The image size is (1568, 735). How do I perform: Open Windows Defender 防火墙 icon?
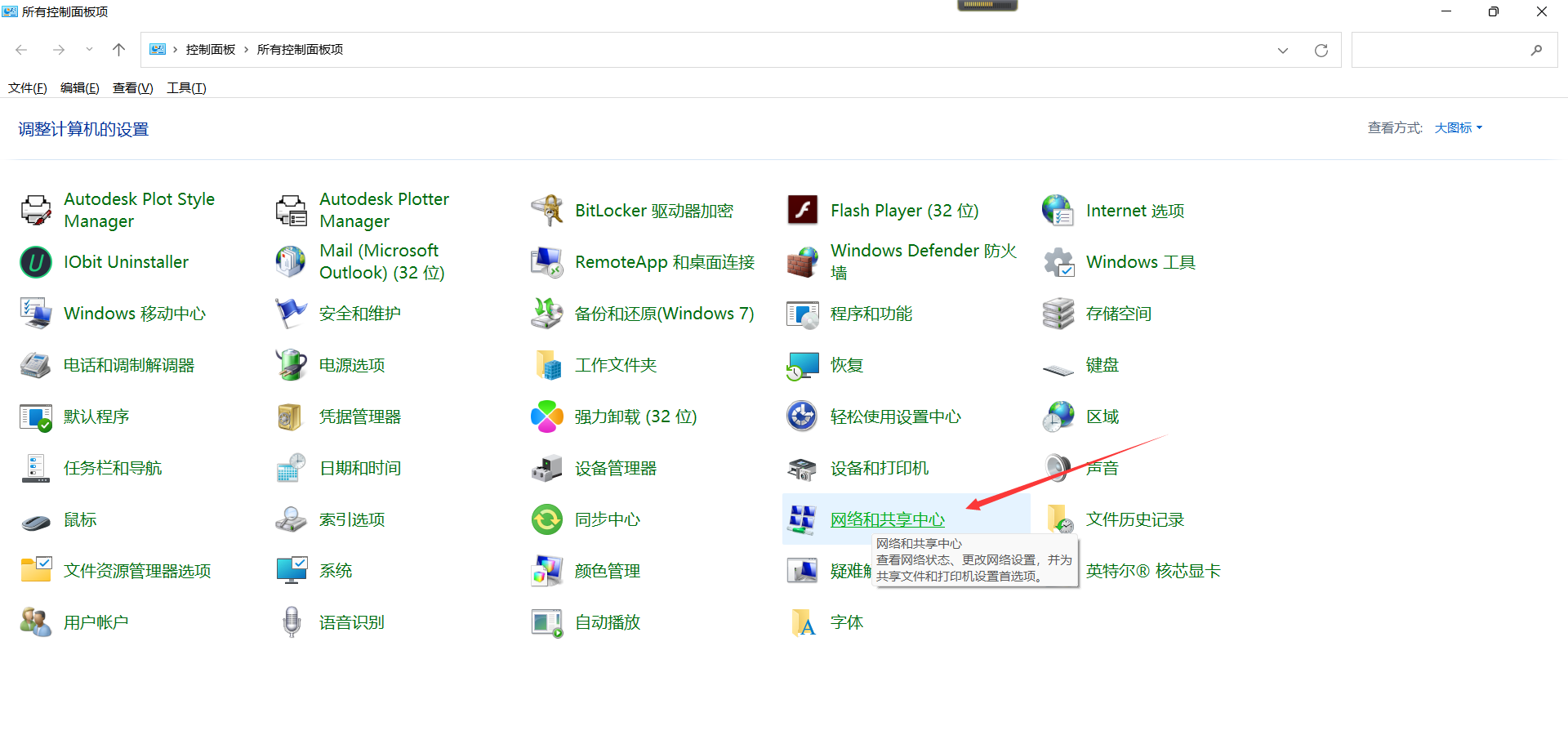803,262
